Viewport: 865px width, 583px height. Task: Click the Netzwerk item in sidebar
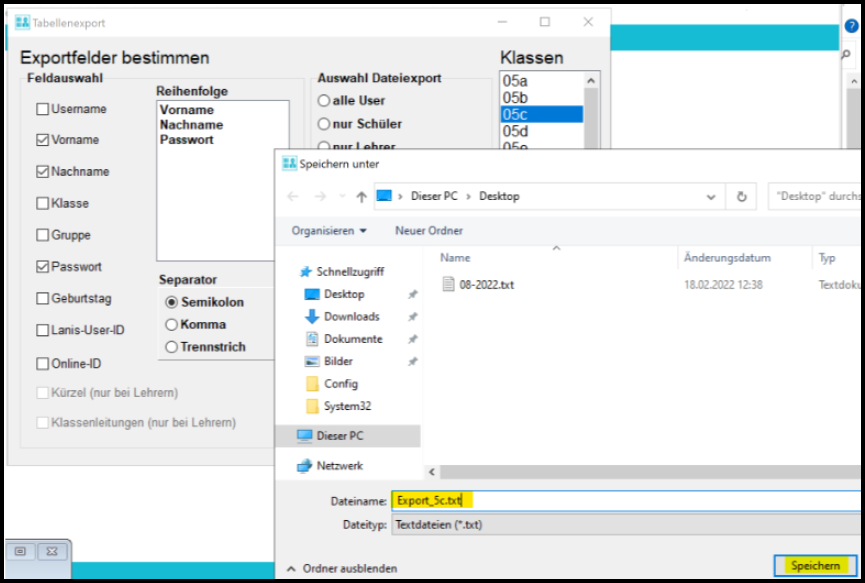(x=339, y=466)
